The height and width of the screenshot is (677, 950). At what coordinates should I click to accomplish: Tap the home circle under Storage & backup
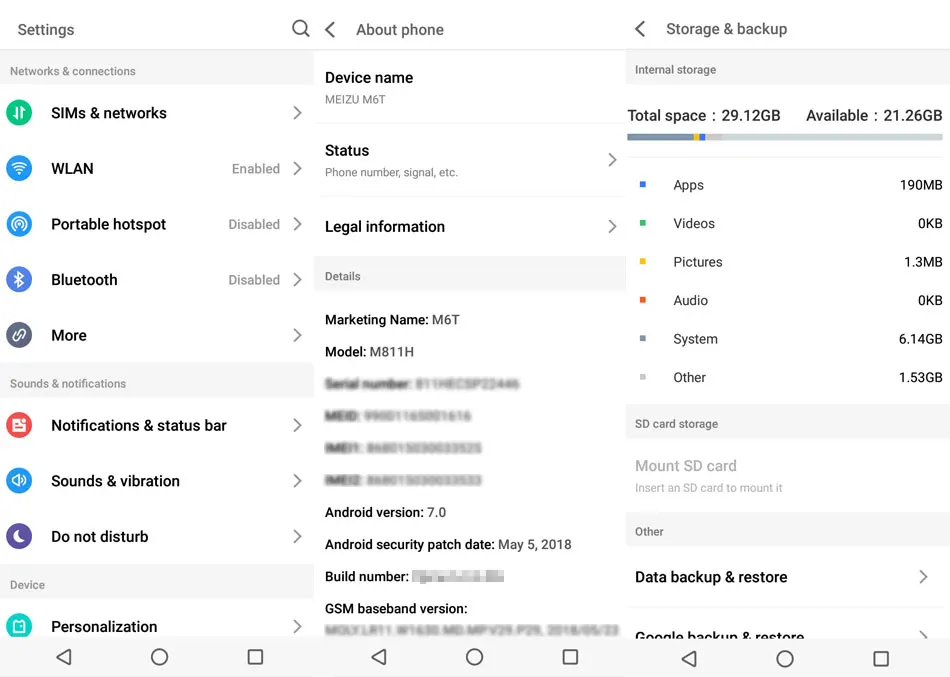point(785,659)
